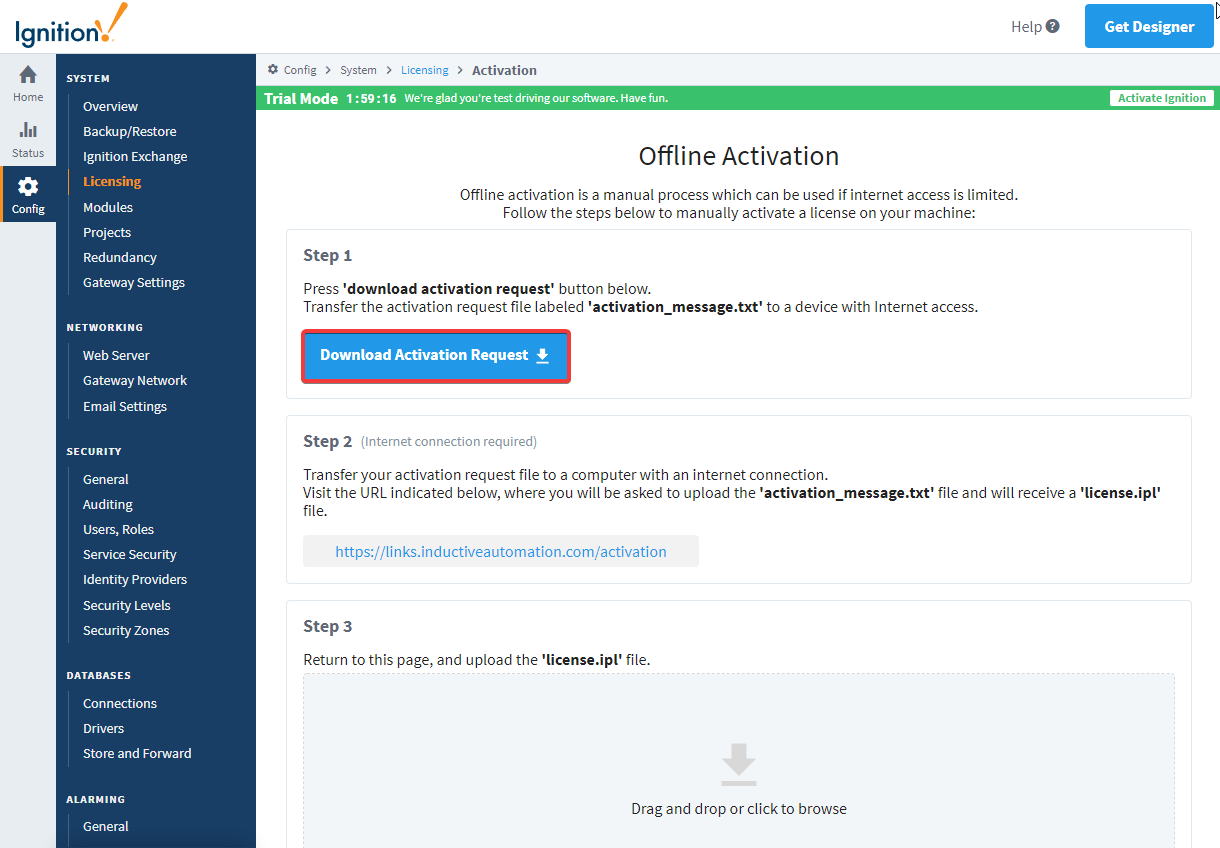Open Projects page

click(107, 232)
